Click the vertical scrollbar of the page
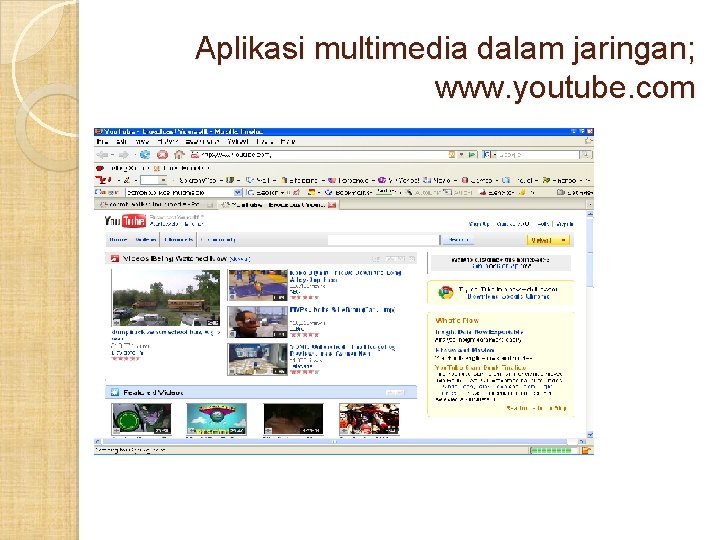Image resolution: width=720 pixels, height=540 pixels. [590, 324]
